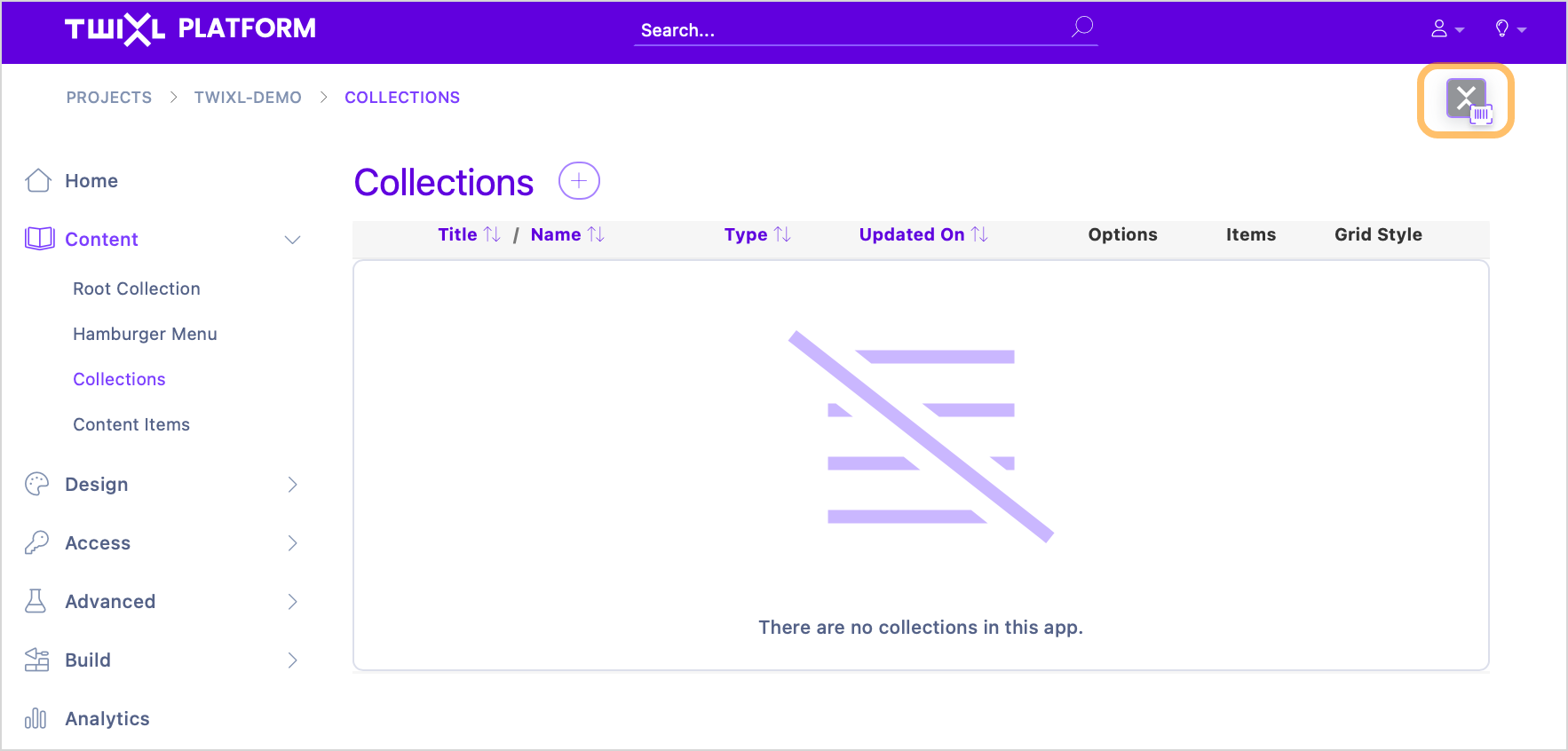The image size is (1568, 751).
Task: Click the Name column header
Action: [556, 234]
